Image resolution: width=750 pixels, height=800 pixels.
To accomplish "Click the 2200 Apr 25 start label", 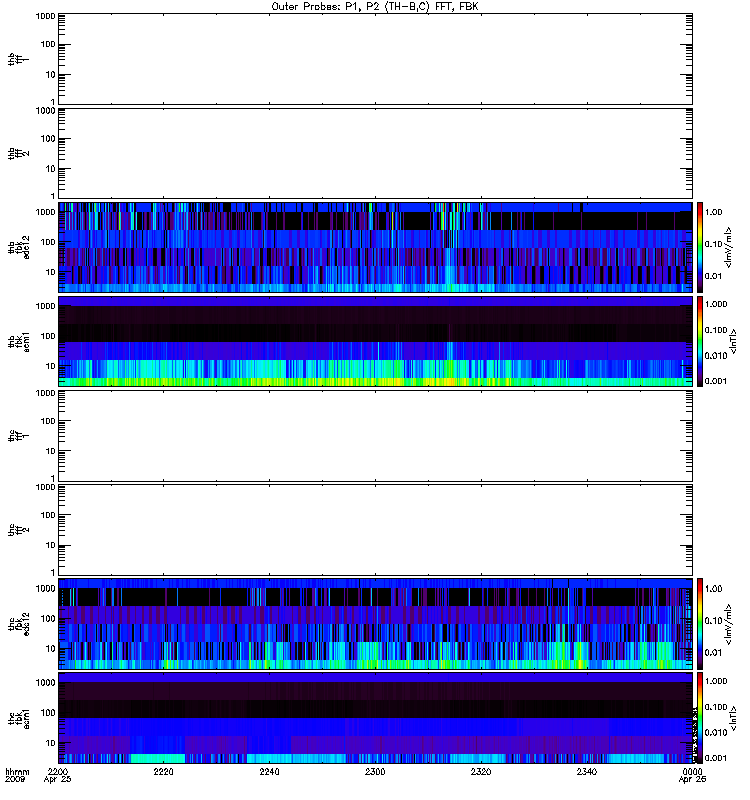I will 58,775.
